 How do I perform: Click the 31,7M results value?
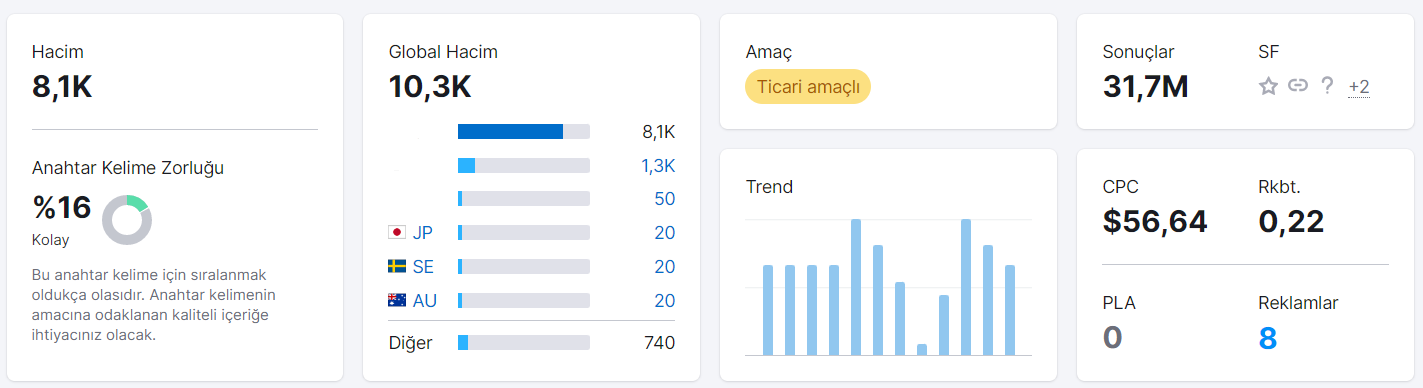(1146, 87)
